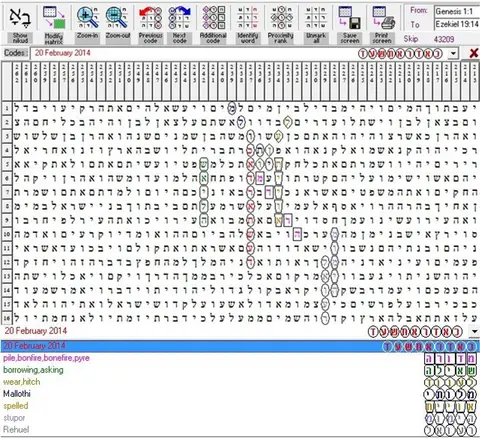480x438 pixels.
Task: Click row header 16 of the matrix
Action: coord(7,318)
